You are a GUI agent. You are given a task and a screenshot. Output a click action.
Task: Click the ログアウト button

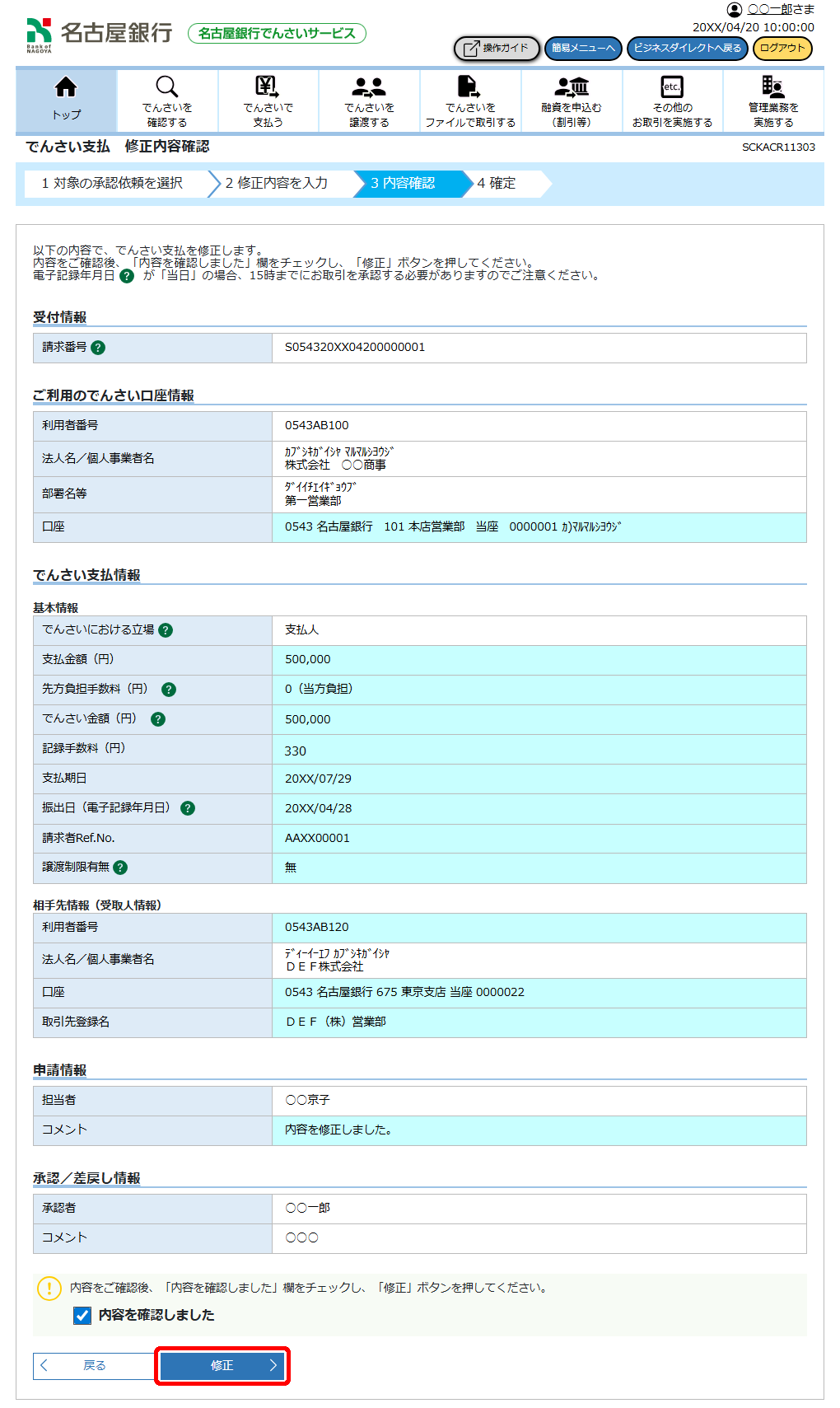[782, 49]
